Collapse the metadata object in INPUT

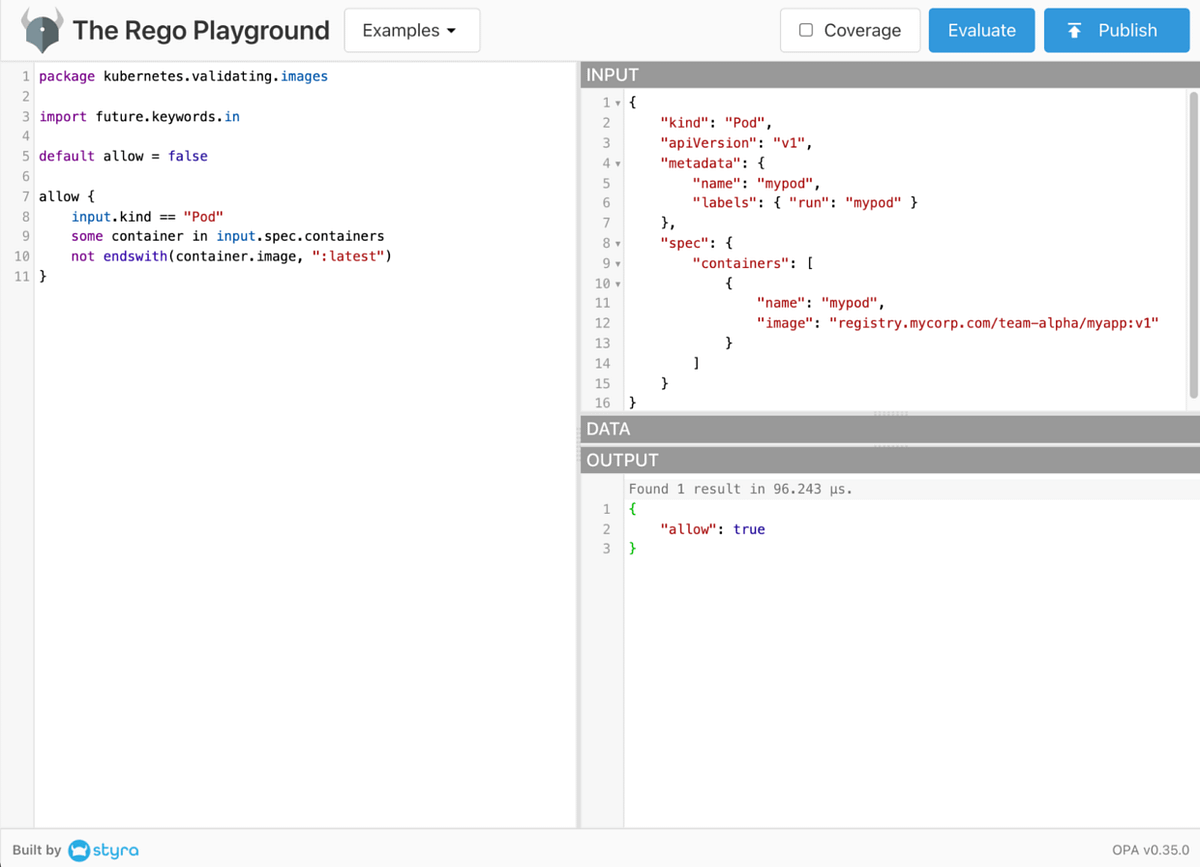pos(618,162)
